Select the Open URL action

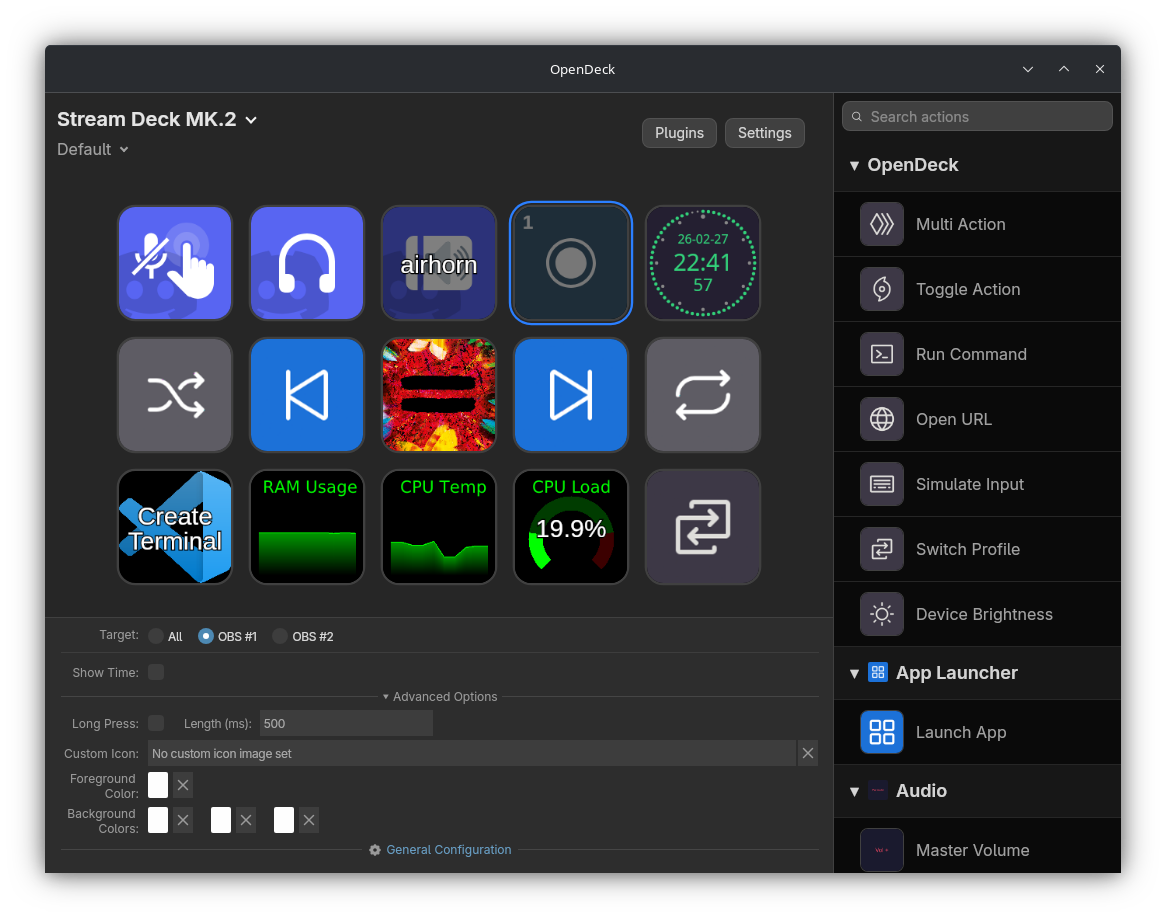pyautogui.click(x=954, y=419)
